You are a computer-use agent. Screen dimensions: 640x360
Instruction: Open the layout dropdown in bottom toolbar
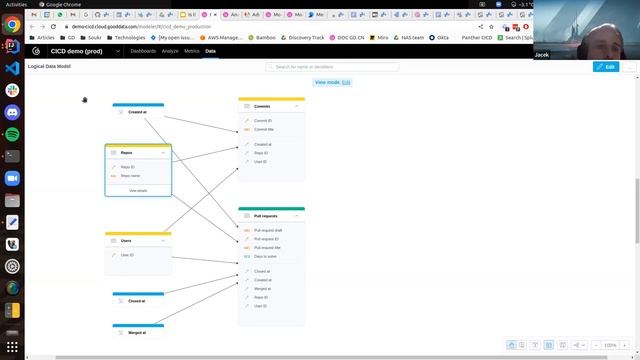click(x=579, y=345)
